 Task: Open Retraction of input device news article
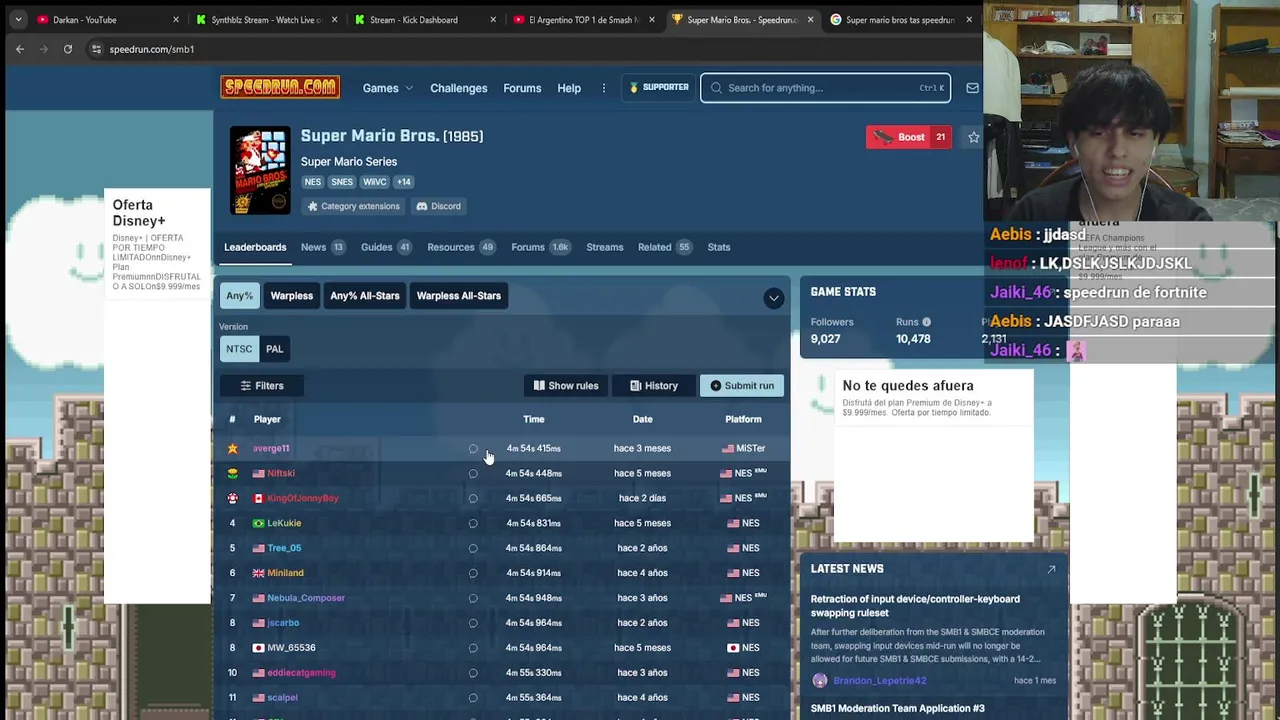[915, 606]
